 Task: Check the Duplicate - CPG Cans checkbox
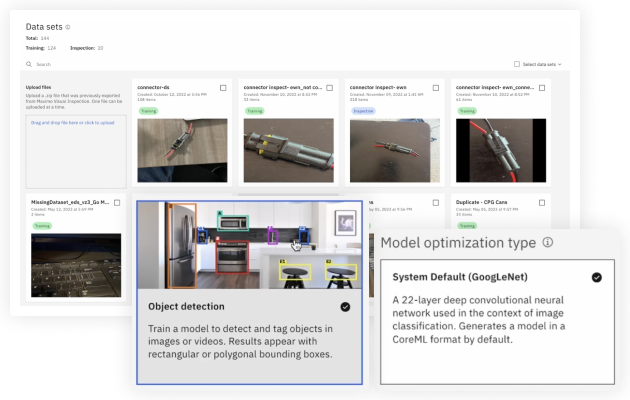tap(542, 203)
